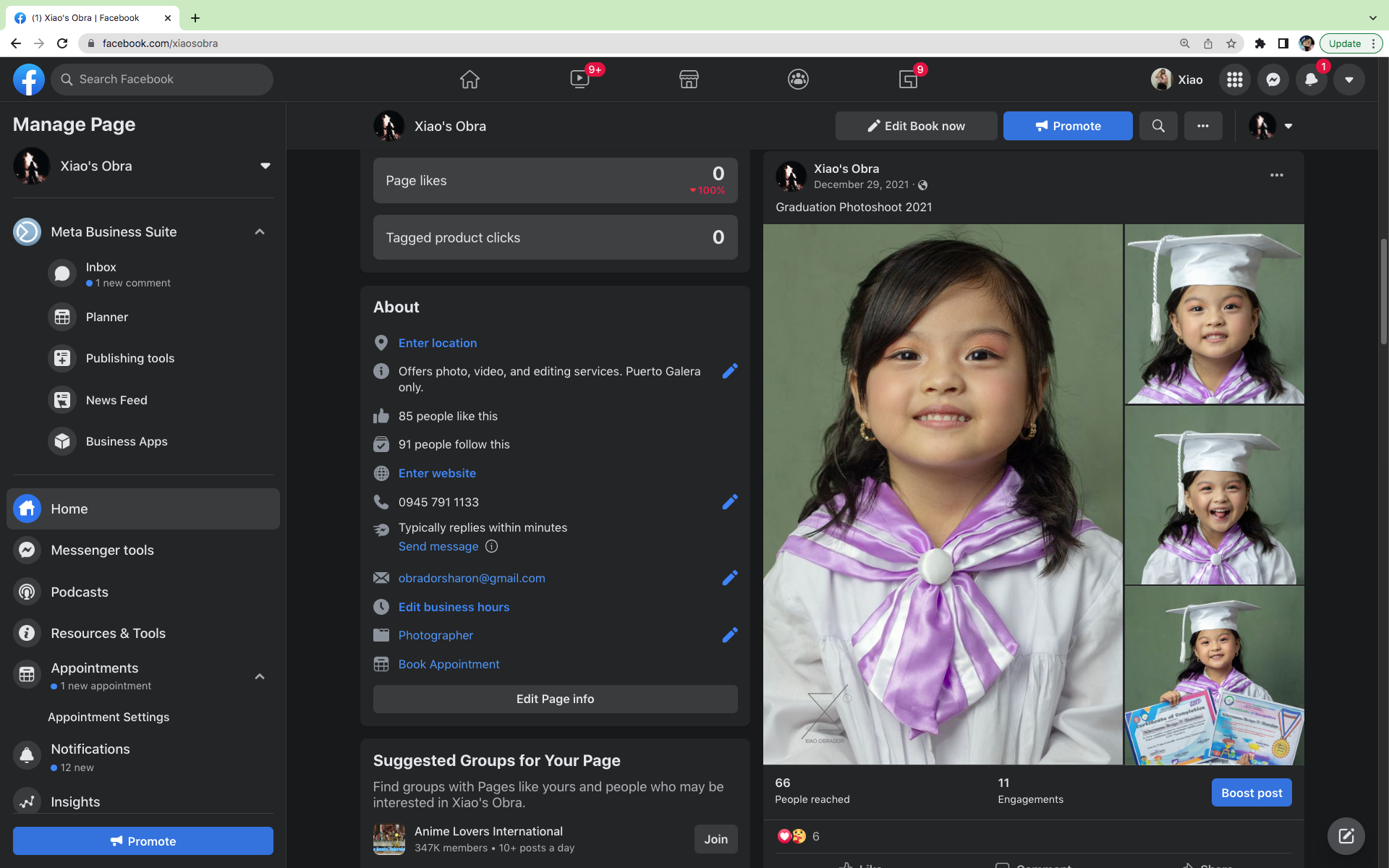Open the Pages feed icon with 9 badge
Viewport: 1389px width, 868px height.
point(908,80)
